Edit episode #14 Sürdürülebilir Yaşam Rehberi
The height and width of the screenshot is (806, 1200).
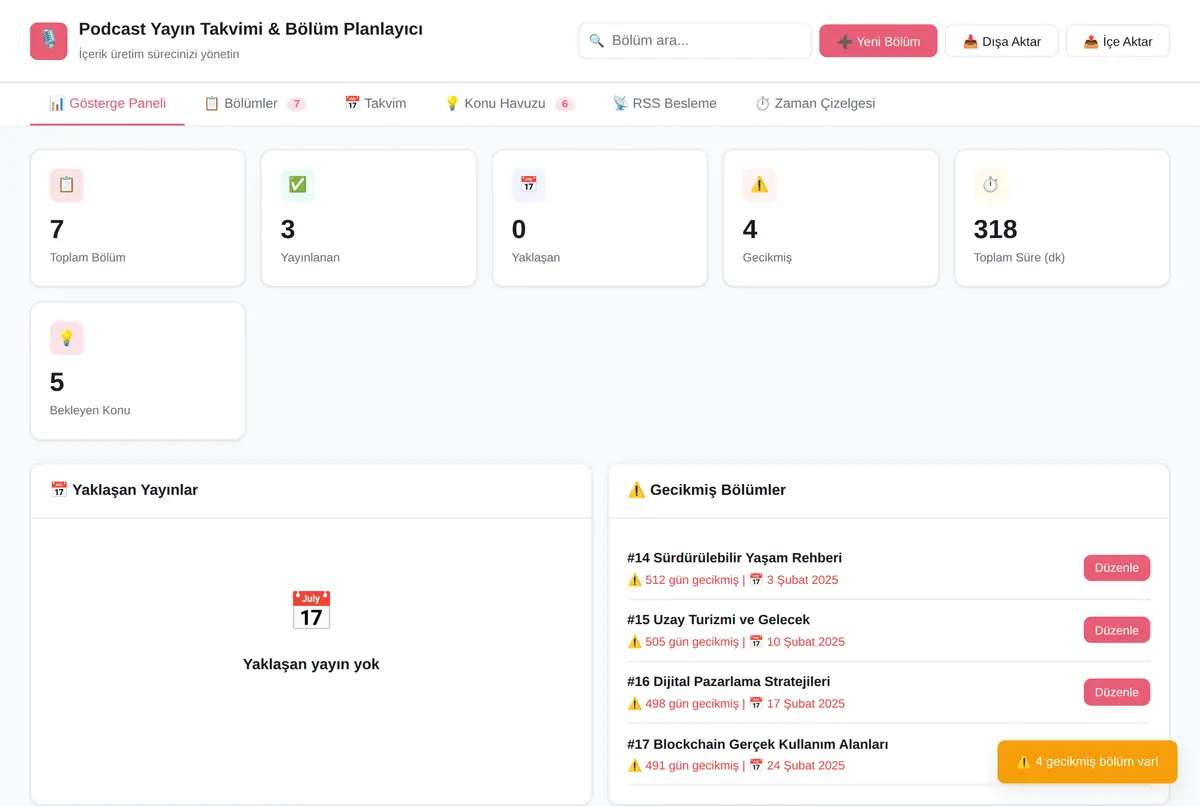coord(1117,568)
